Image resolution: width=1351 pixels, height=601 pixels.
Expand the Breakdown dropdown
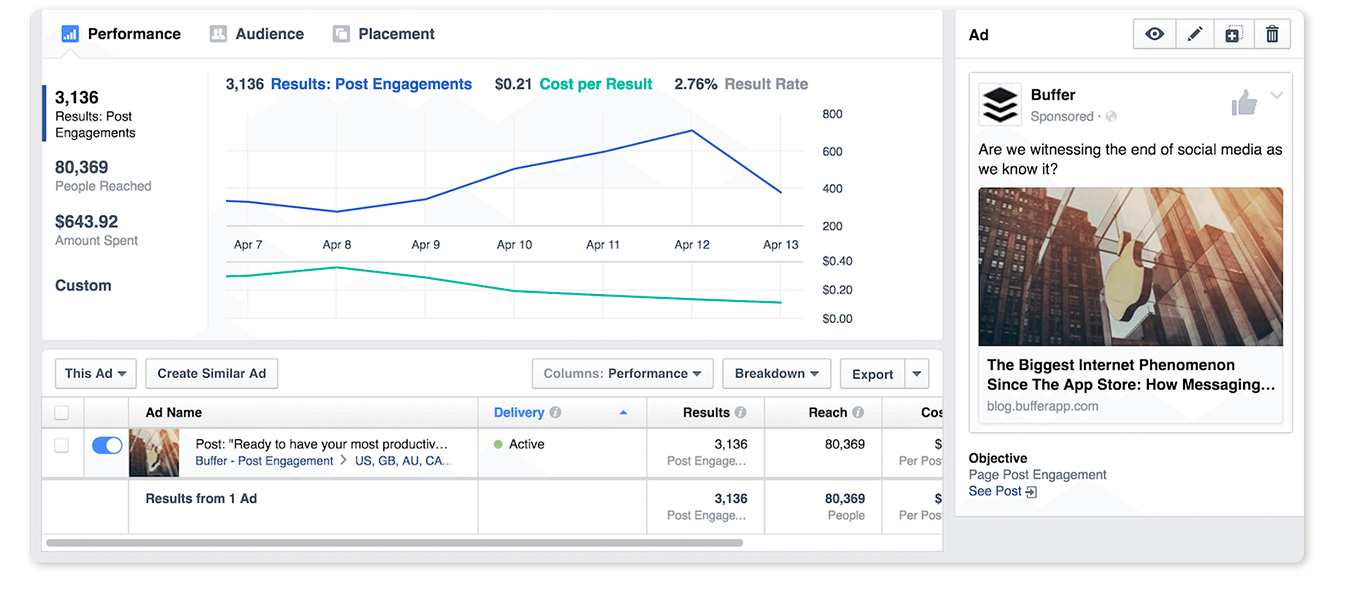coord(777,373)
